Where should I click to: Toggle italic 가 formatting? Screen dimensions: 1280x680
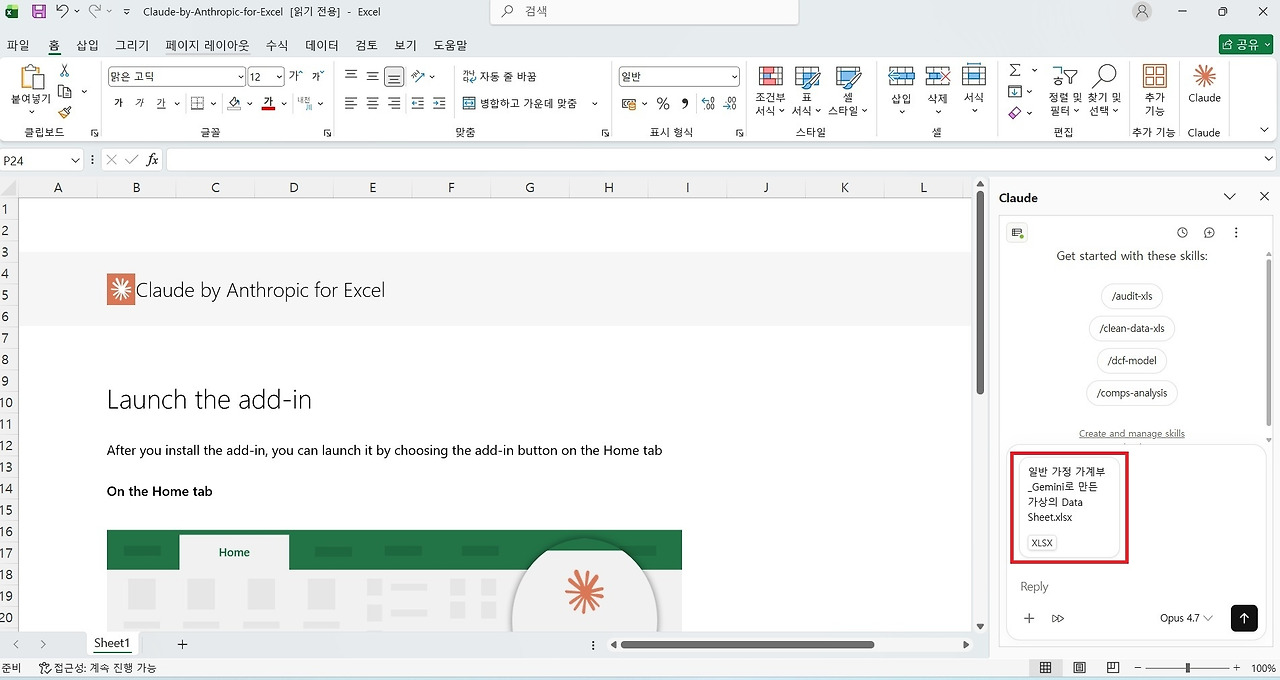pyautogui.click(x=139, y=103)
